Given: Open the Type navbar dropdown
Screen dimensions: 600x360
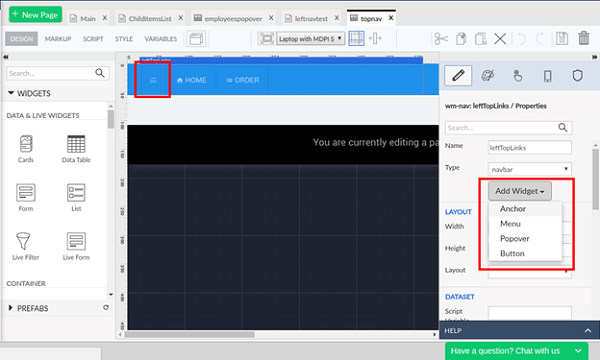Looking at the screenshot, I should pos(530,169).
